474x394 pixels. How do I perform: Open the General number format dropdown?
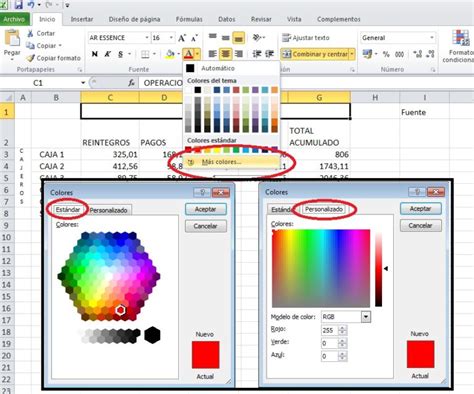[x=432, y=38]
